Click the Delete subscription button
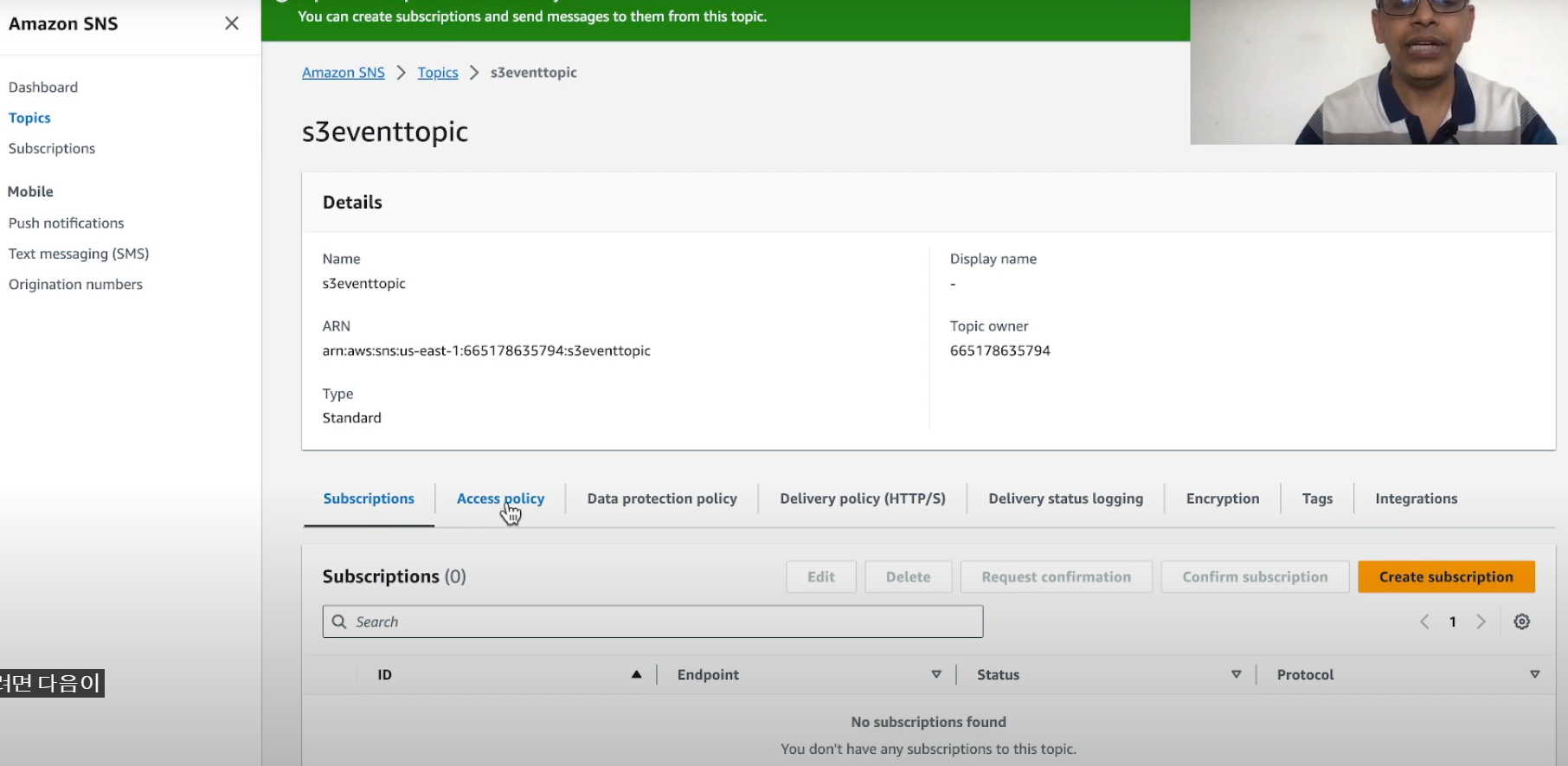This screenshot has width=1568, height=766. [908, 576]
